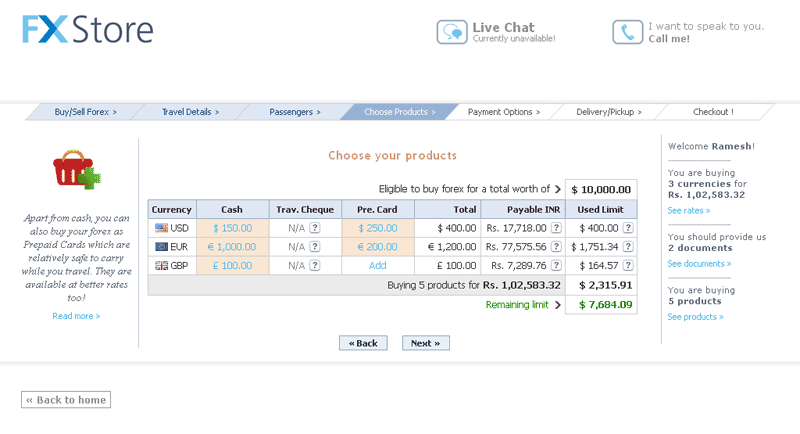Open Read more about prepaid cards
Viewport: 800px width, 434px height.
pos(76,316)
